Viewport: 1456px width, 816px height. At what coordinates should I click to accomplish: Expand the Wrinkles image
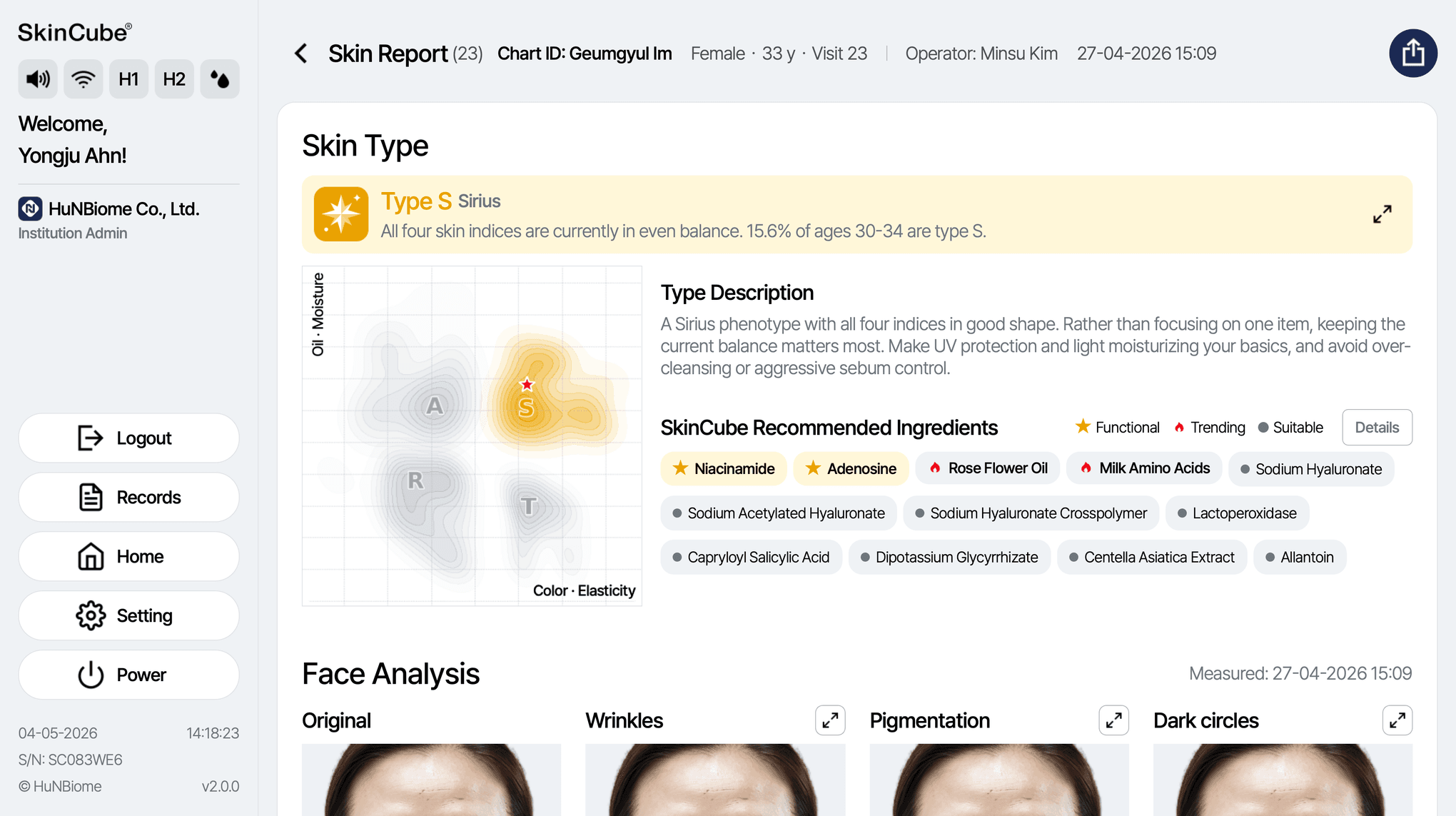830,720
